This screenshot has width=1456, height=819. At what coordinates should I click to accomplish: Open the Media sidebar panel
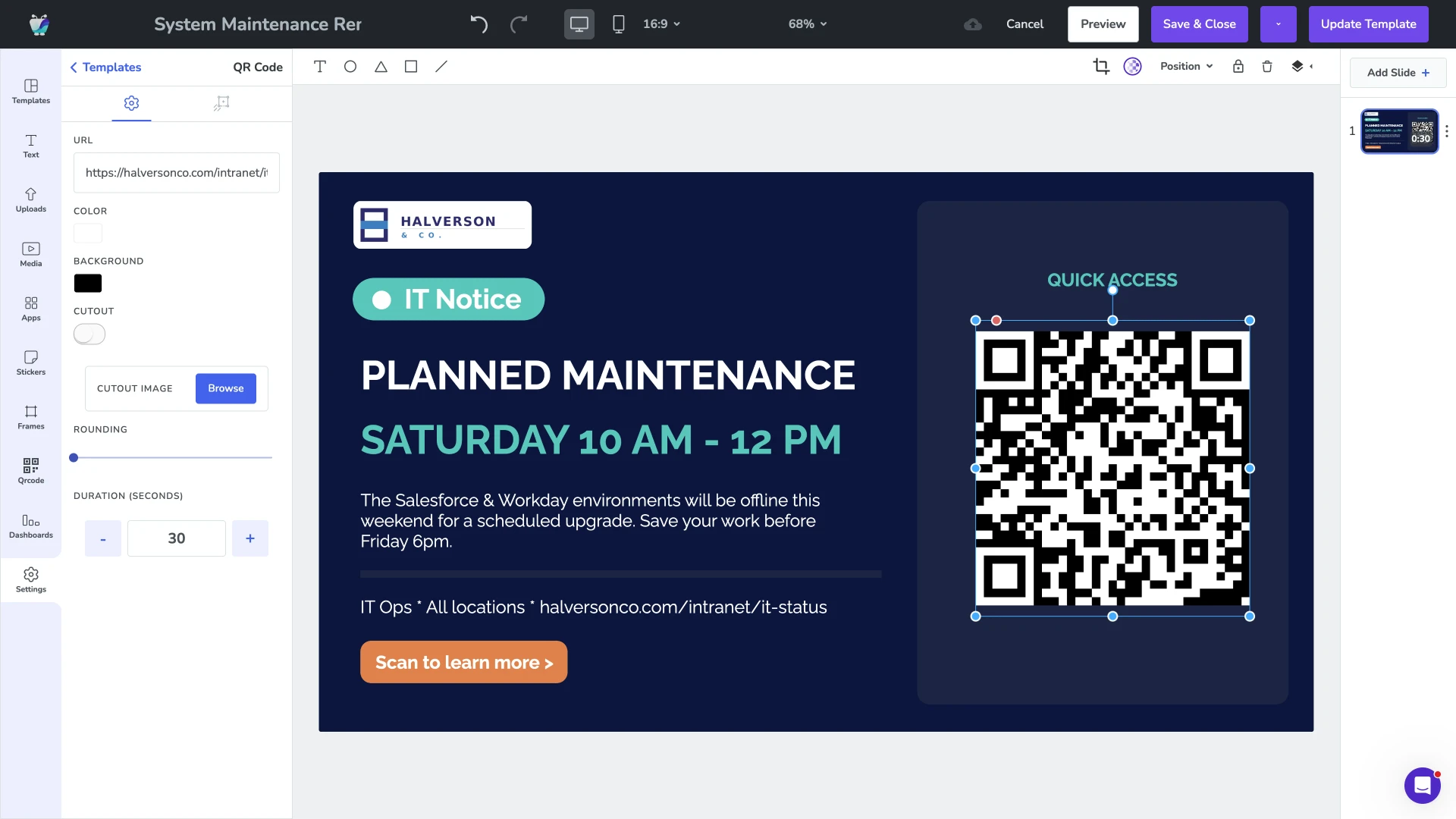(x=31, y=255)
